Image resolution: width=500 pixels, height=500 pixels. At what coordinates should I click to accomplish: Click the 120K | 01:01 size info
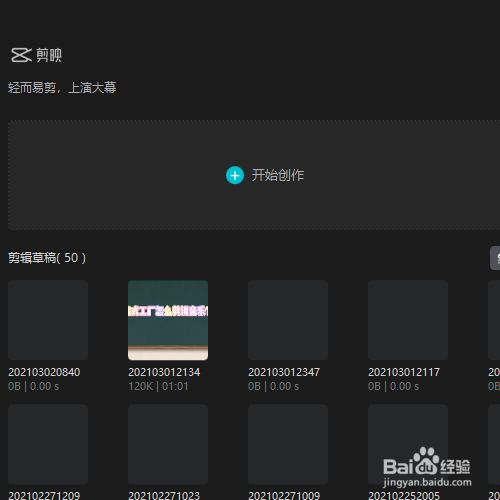point(158,386)
